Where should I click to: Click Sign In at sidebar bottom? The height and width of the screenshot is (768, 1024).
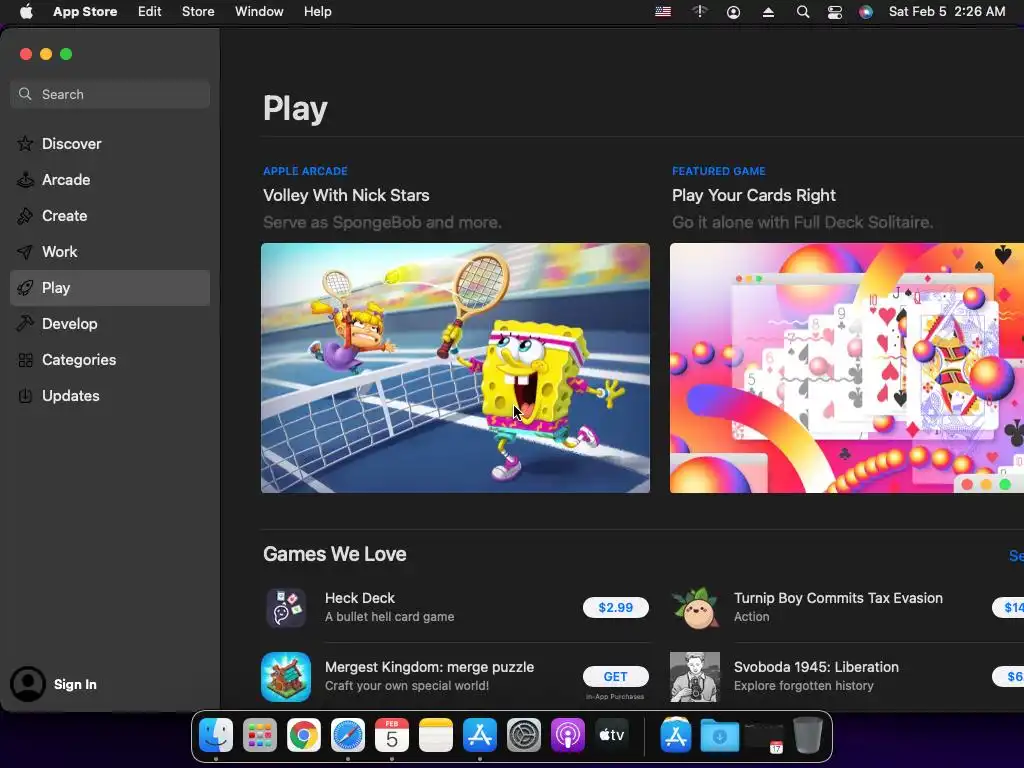75,684
